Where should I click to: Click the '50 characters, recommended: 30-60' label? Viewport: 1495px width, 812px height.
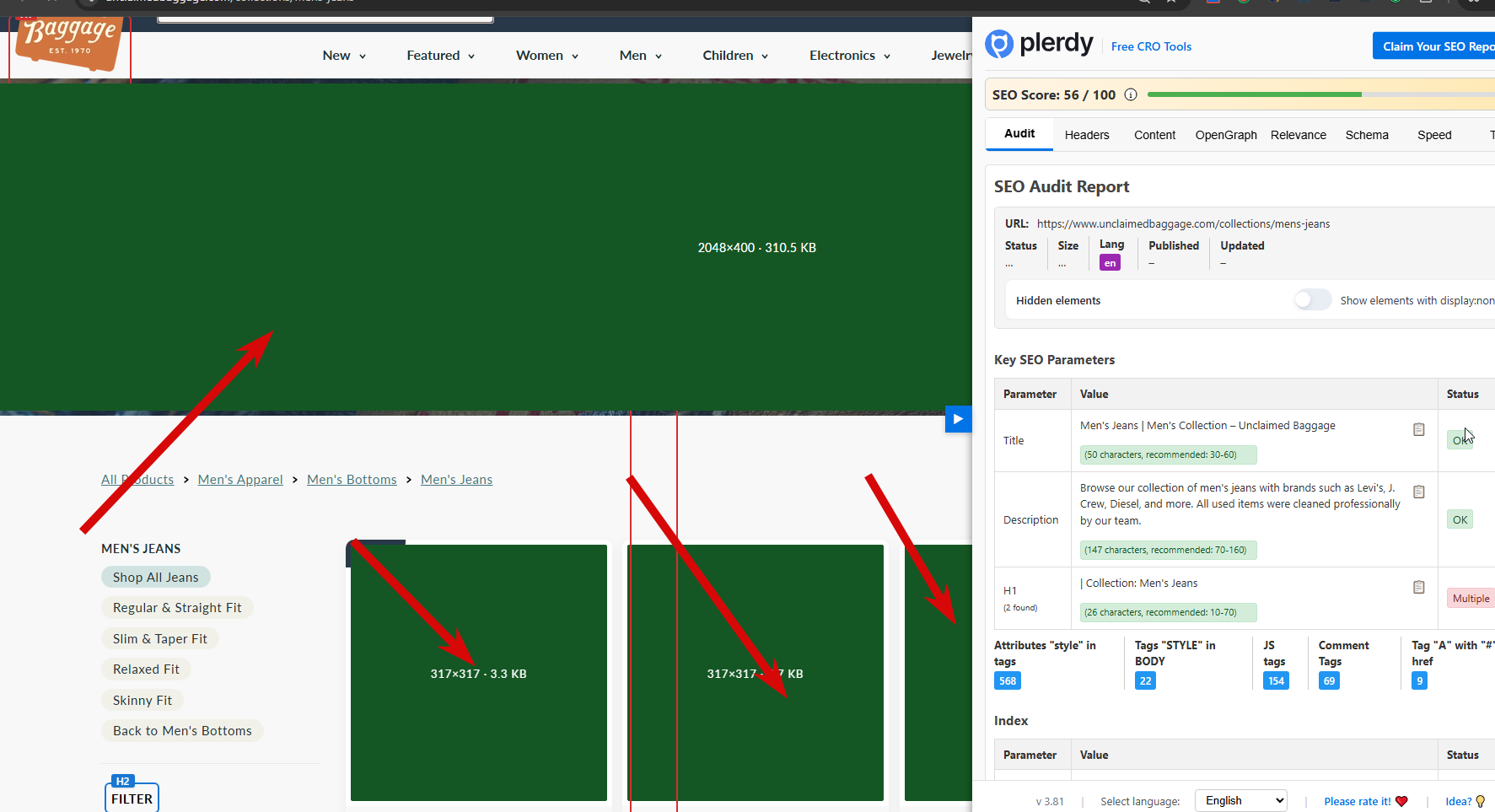[1168, 454]
